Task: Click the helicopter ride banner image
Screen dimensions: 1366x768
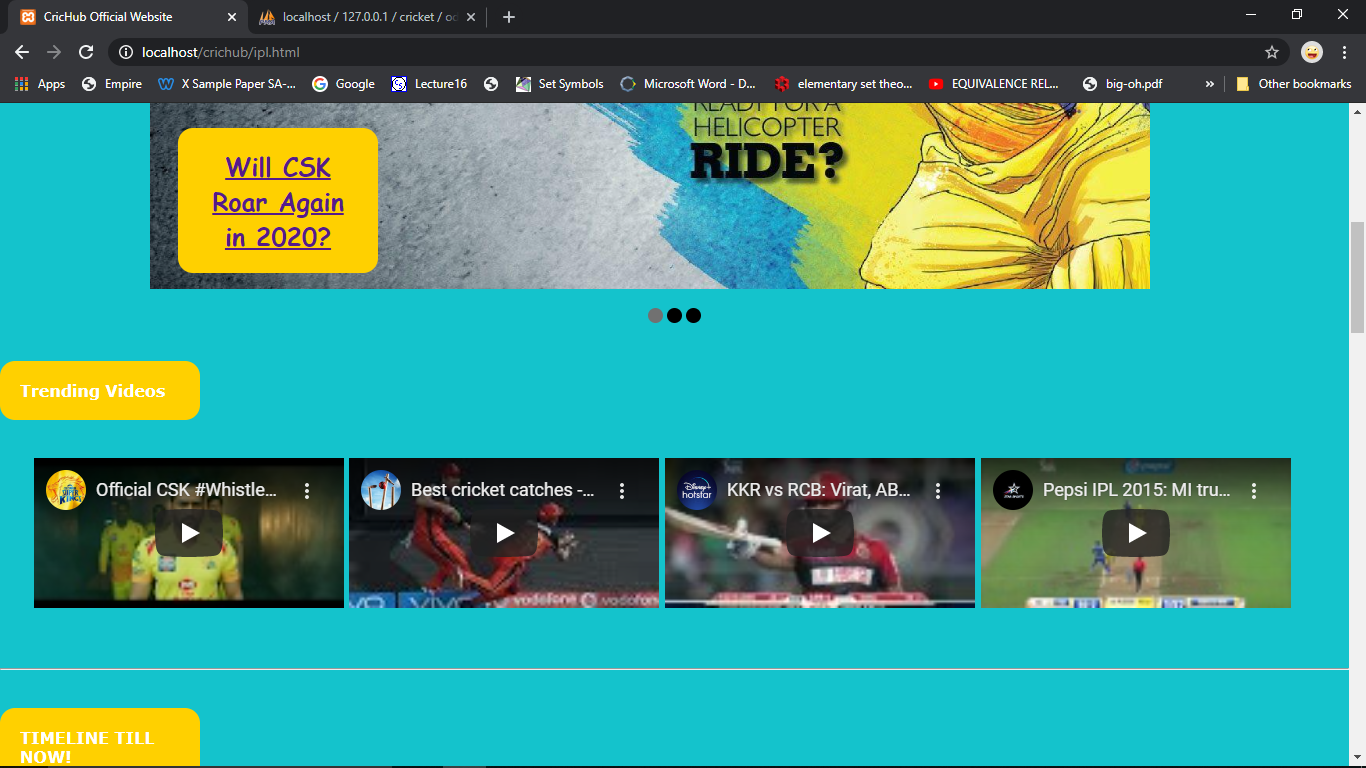Action: coord(650,196)
